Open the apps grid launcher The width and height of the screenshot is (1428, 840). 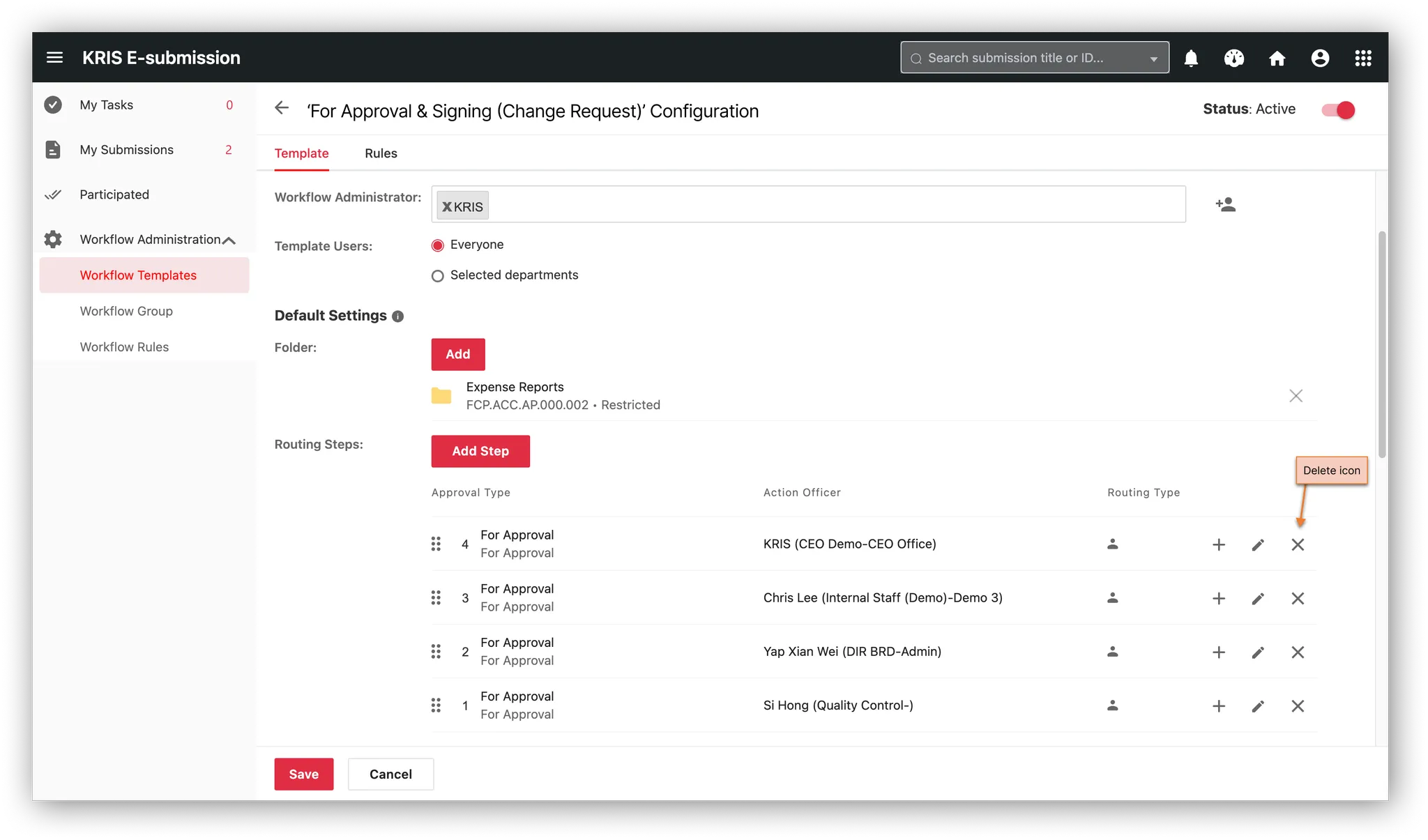(x=1363, y=58)
